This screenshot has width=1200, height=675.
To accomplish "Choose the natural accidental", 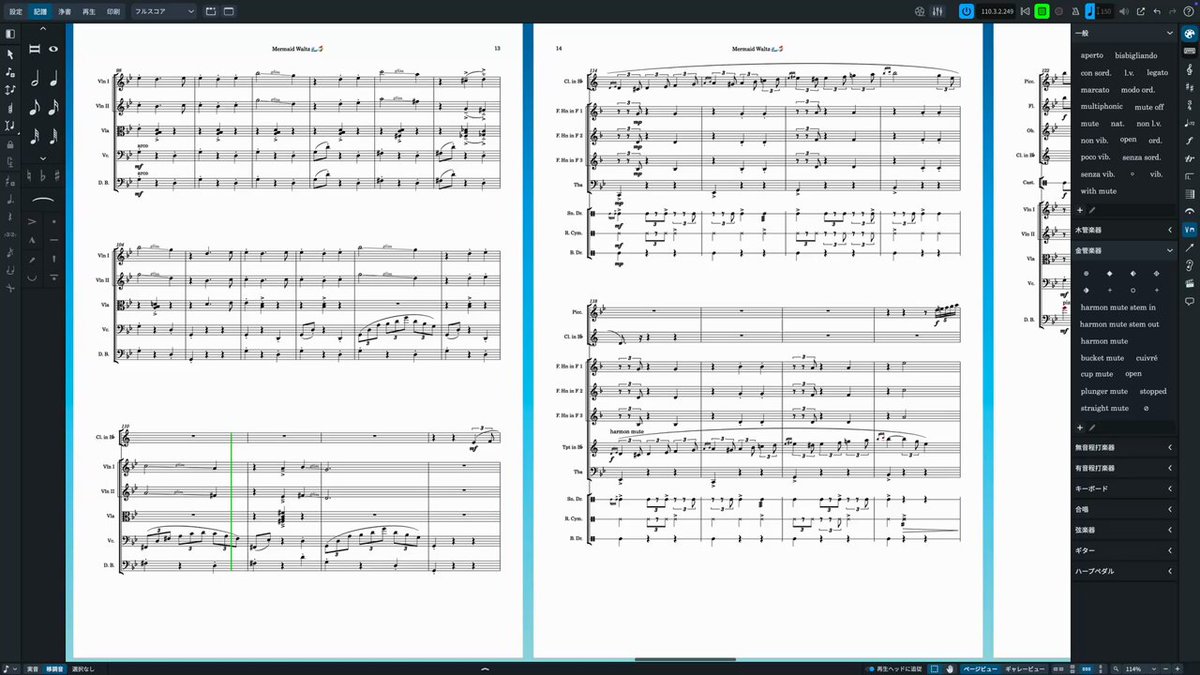I will pyautogui.click(x=30, y=176).
